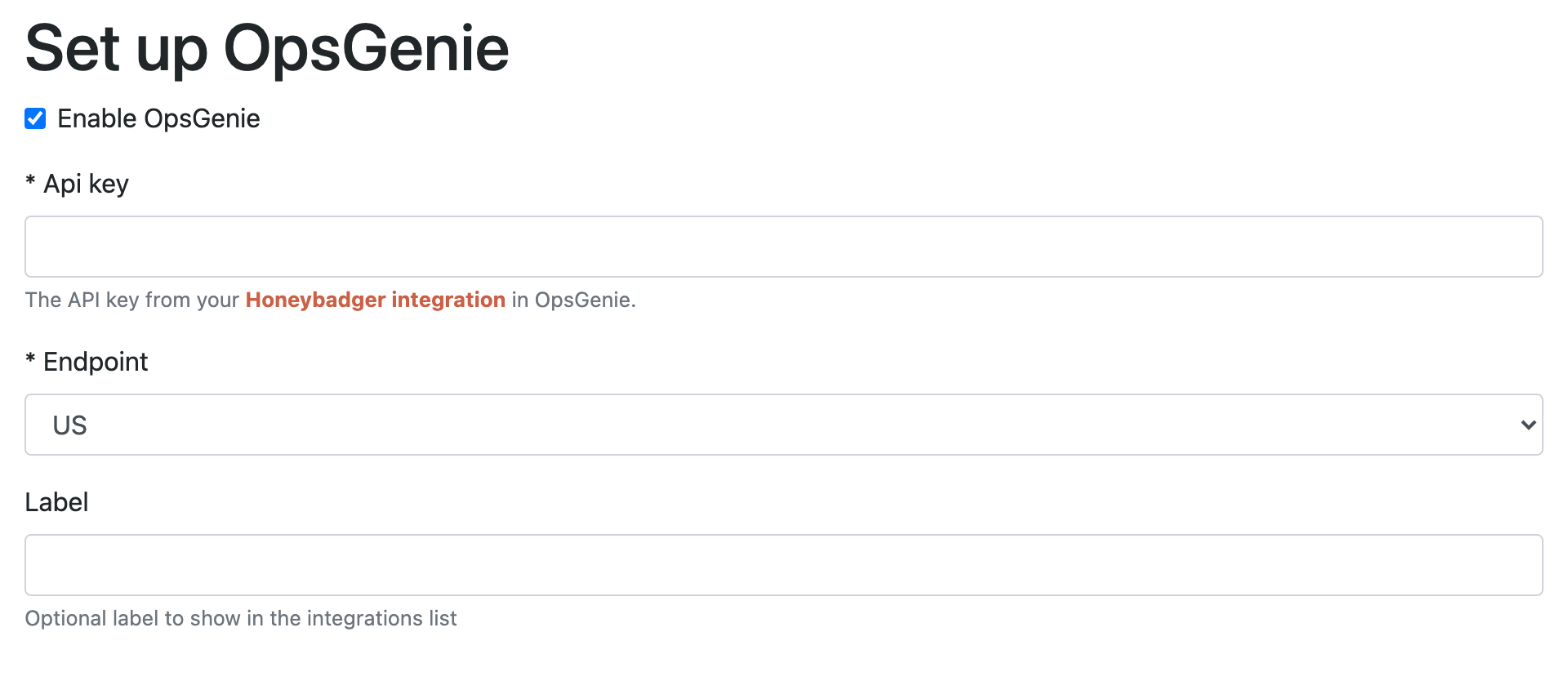
Task: Click the chevron arrow on Endpoint select
Action: click(x=1528, y=425)
